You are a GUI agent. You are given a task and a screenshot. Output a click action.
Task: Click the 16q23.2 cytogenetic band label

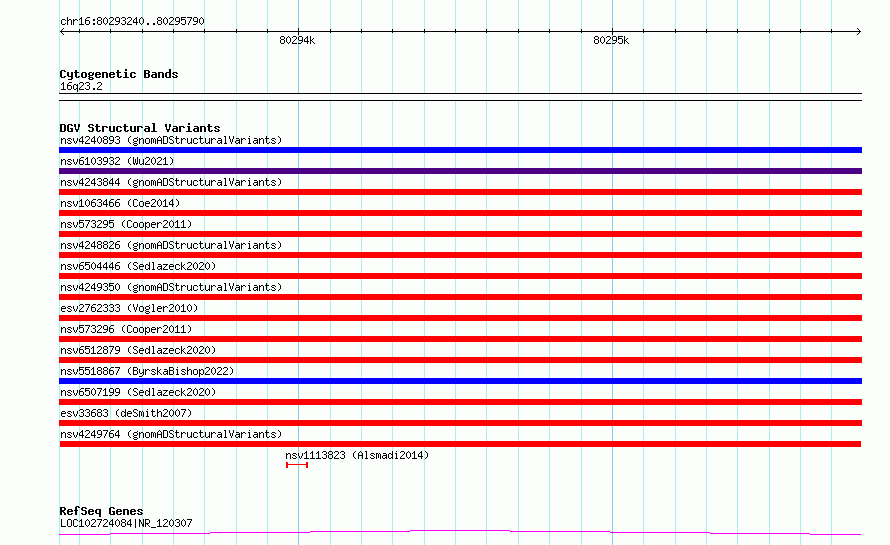click(81, 87)
